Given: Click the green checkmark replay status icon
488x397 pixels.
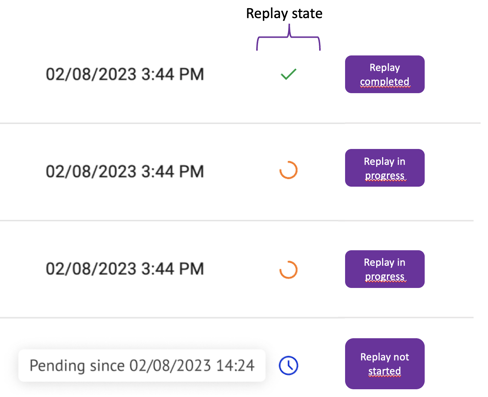Looking at the screenshot, I should pos(288,74).
